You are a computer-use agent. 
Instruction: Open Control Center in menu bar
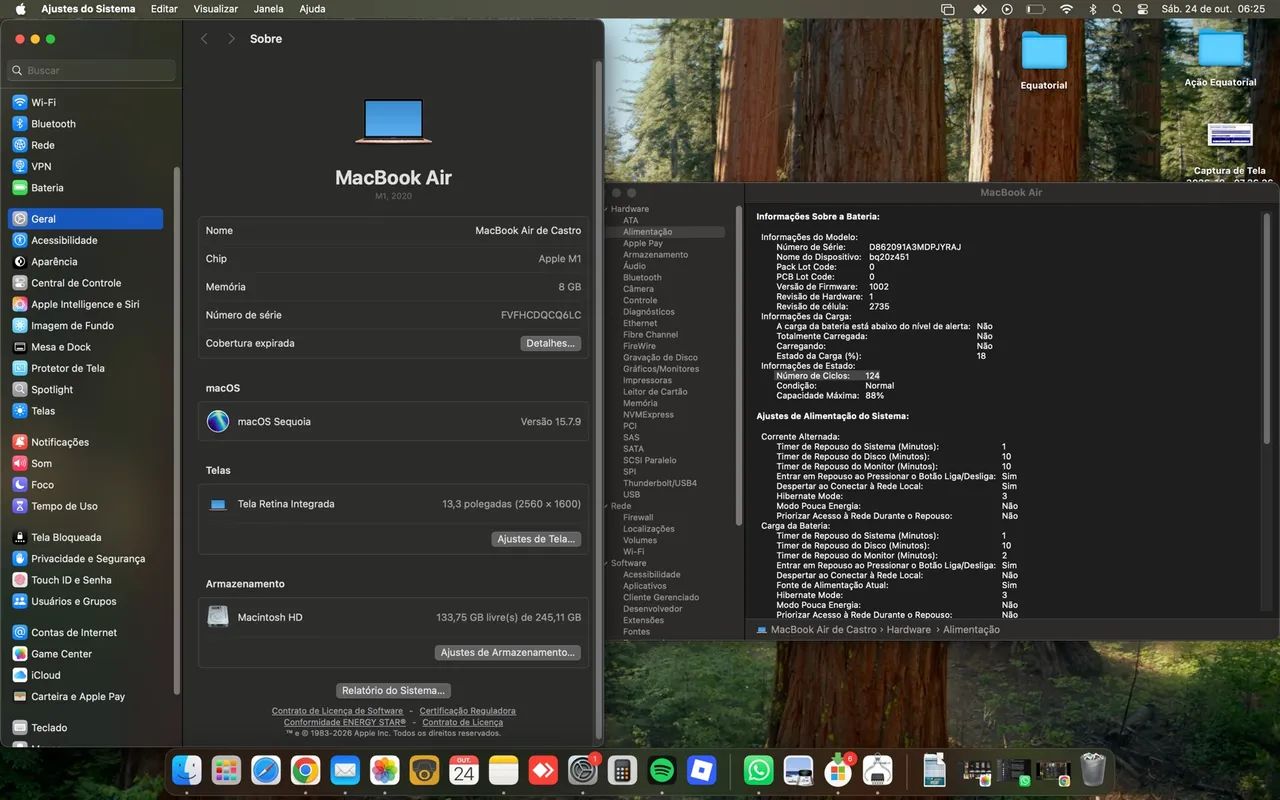1142,9
